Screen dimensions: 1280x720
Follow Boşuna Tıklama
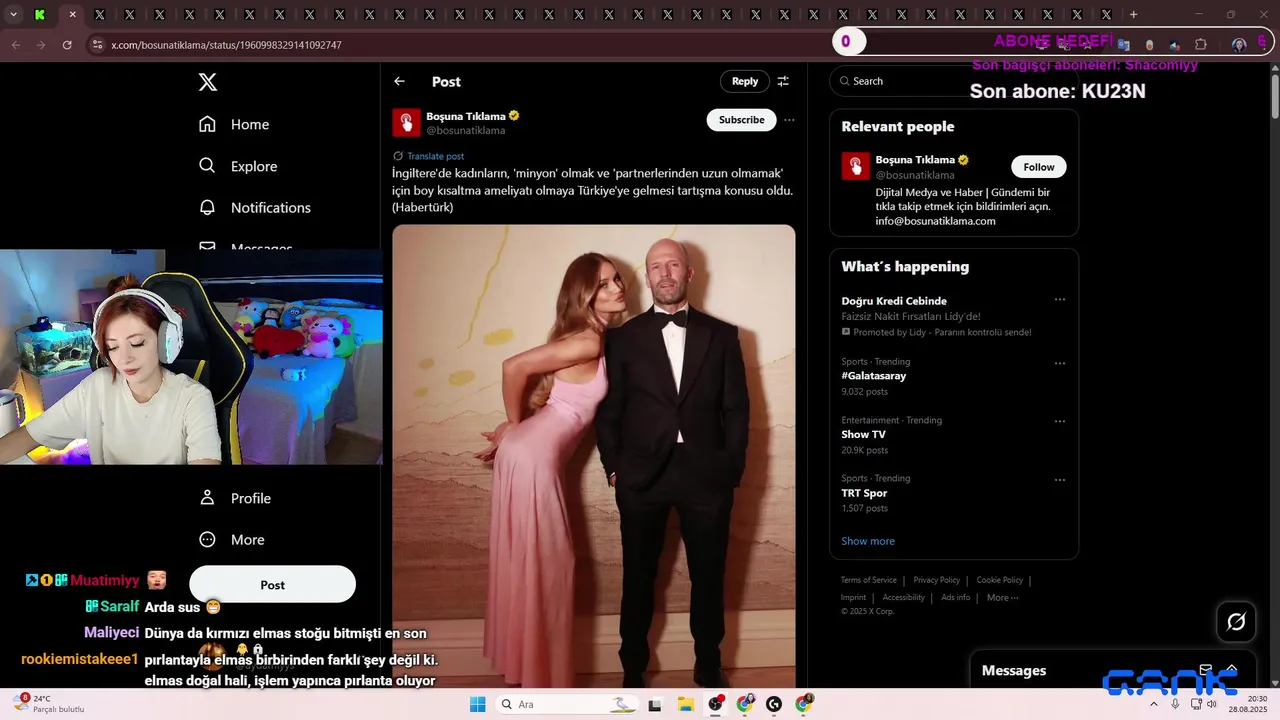1039,167
